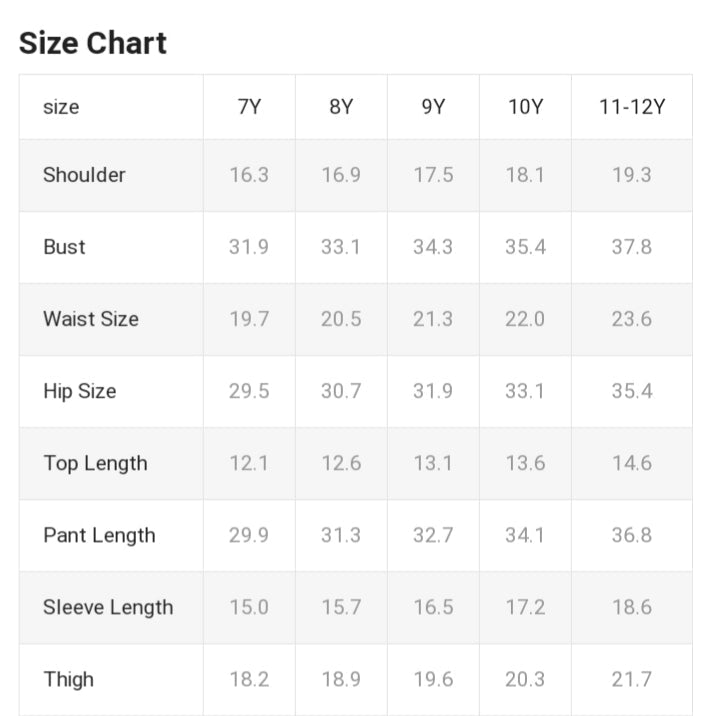
Task: Select the Hip Size row label
Action: coord(79,391)
